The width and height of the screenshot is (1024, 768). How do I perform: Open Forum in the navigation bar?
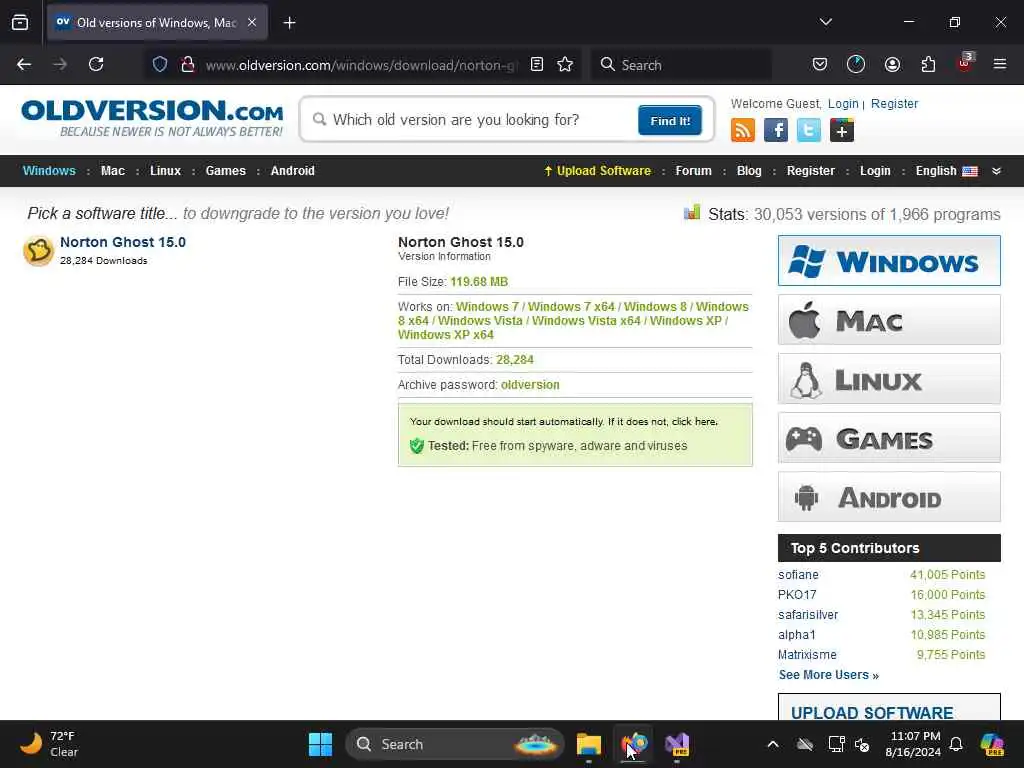(694, 171)
